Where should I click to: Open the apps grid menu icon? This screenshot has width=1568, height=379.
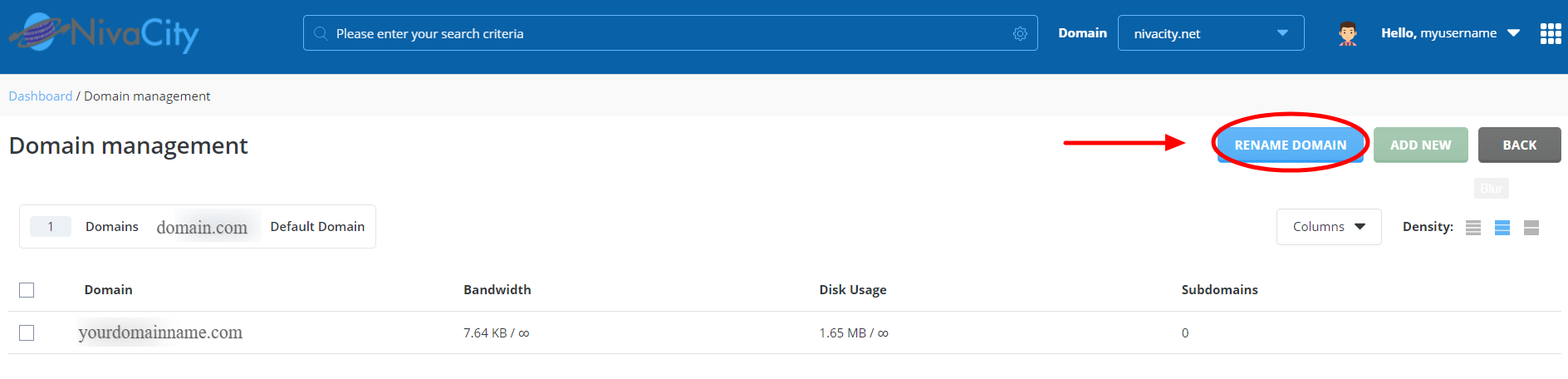[1551, 33]
